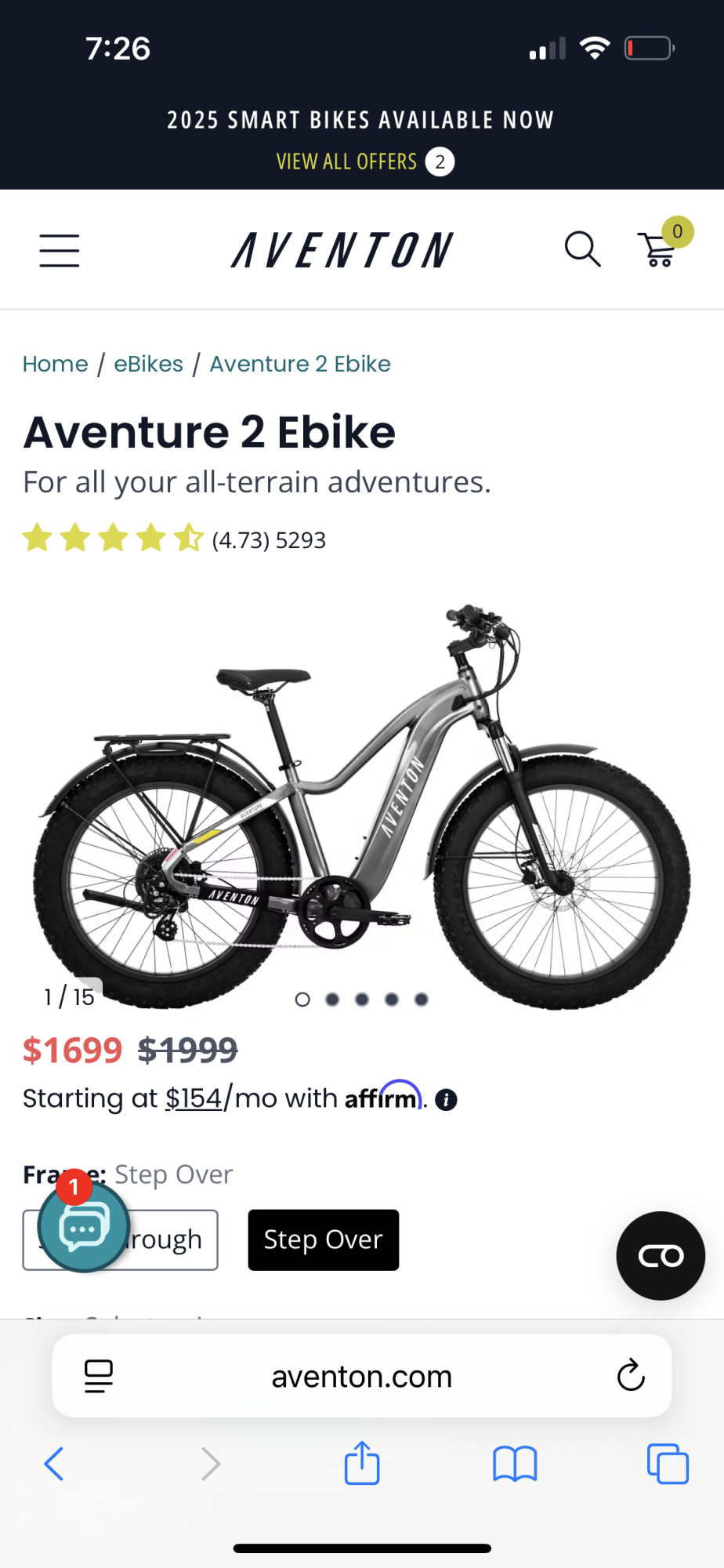Screen dimensions: 724x1568
Task: Jump to the second image dot
Action: click(x=332, y=1000)
